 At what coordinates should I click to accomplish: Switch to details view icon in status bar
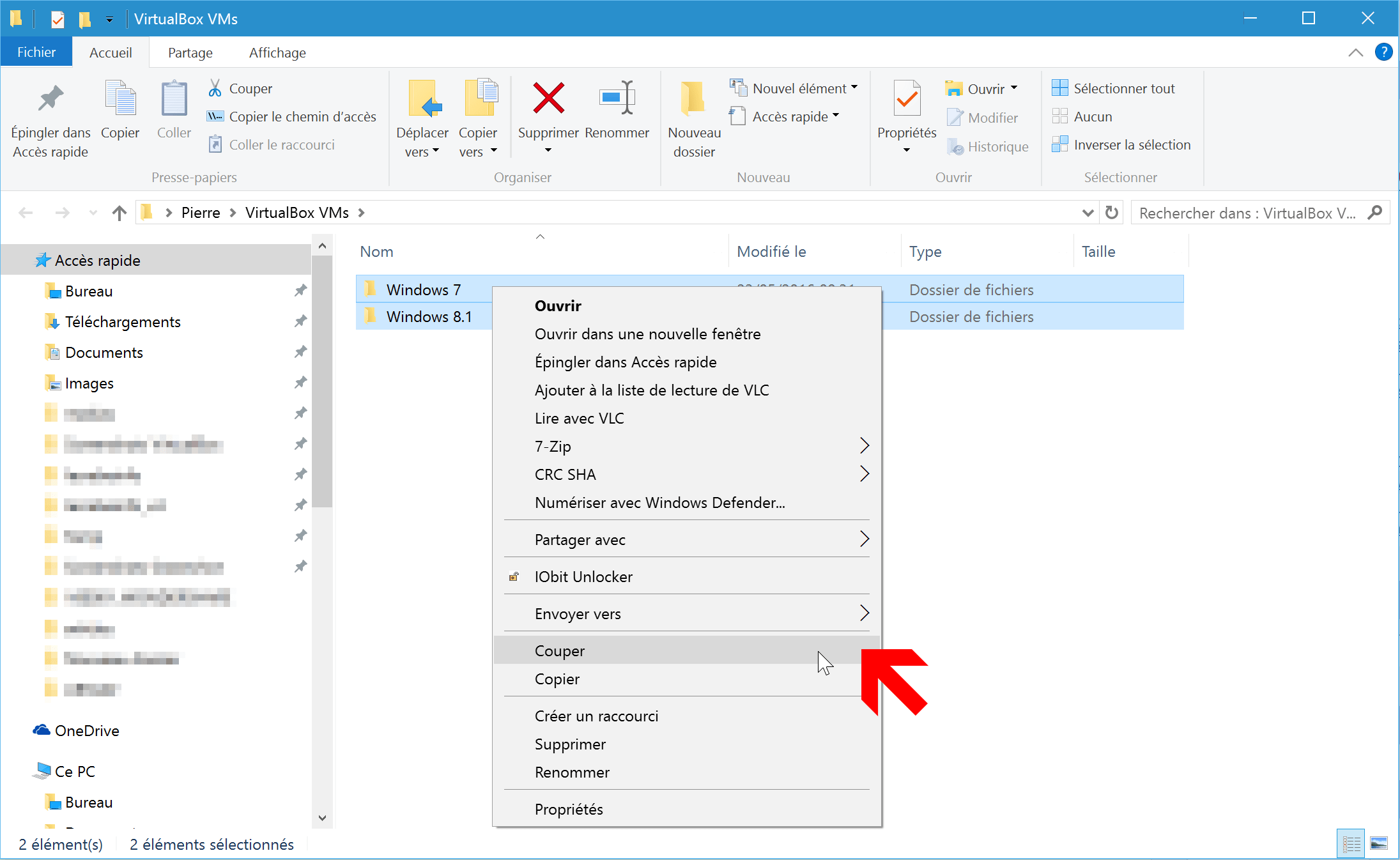point(1351,844)
